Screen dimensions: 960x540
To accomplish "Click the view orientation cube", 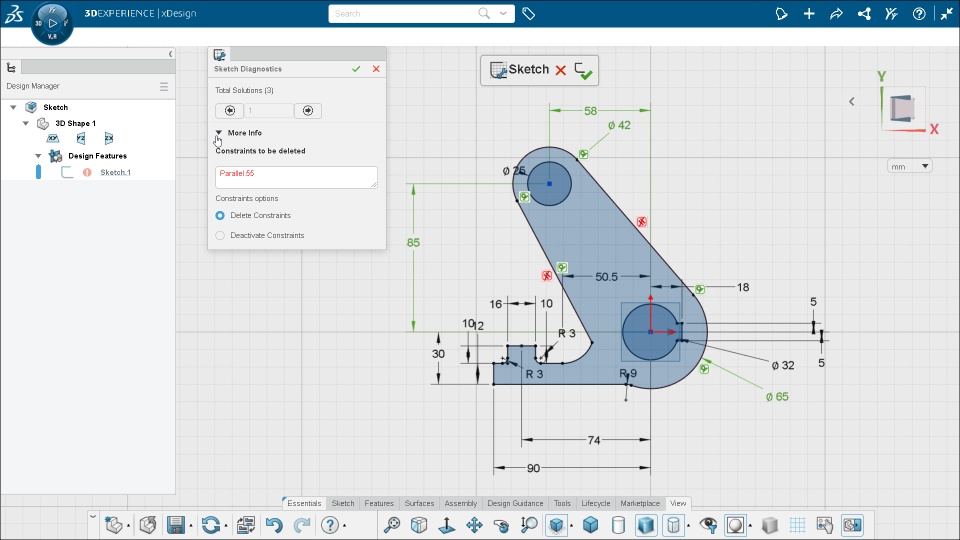I will pyautogui.click(x=902, y=108).
